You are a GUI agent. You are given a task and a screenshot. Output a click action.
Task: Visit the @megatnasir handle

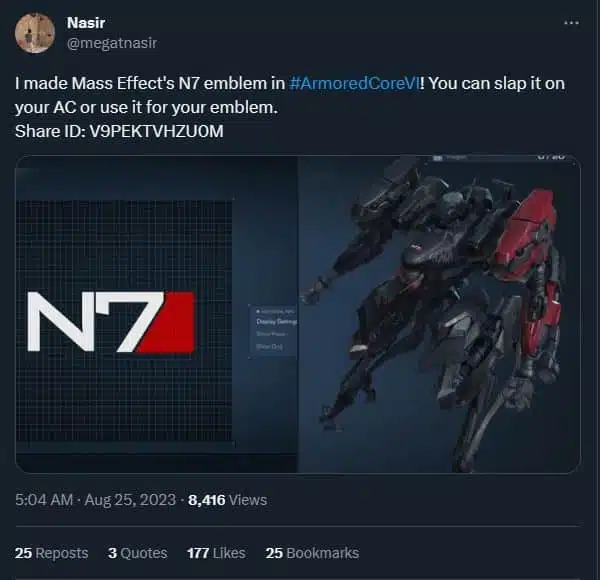[x=112, y=43]
